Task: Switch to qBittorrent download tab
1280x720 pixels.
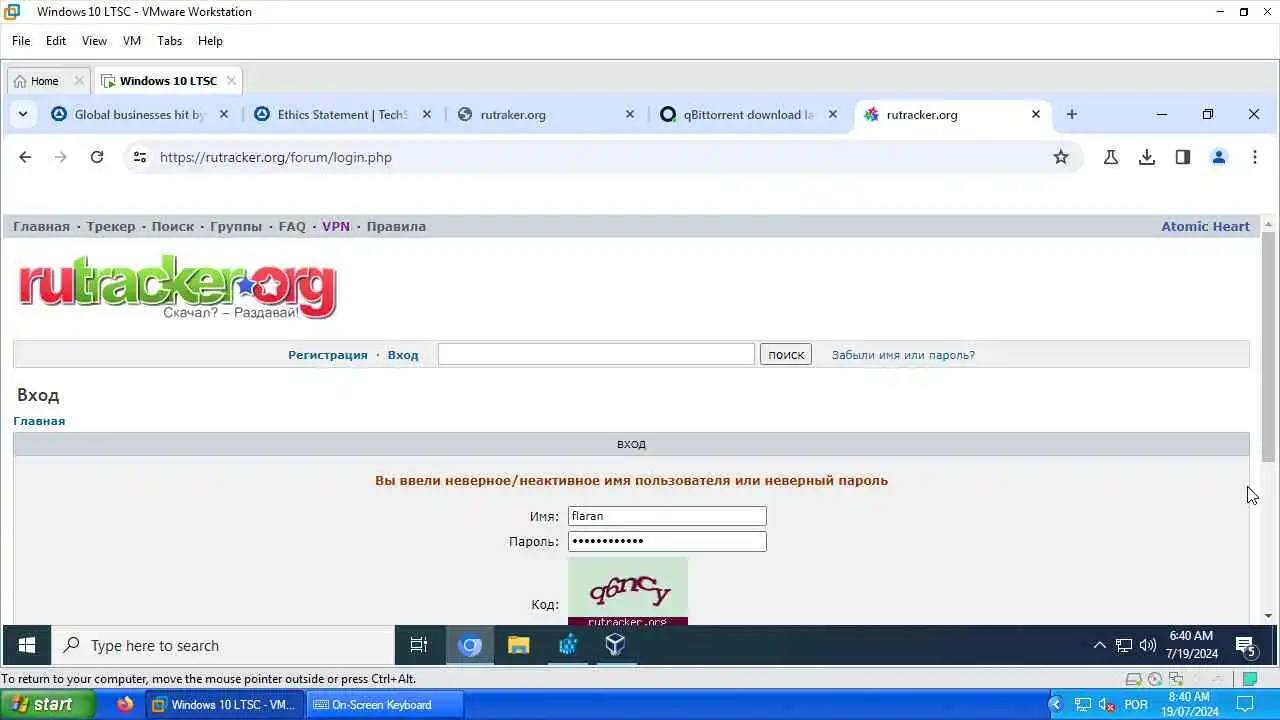Action: [748, 114]
